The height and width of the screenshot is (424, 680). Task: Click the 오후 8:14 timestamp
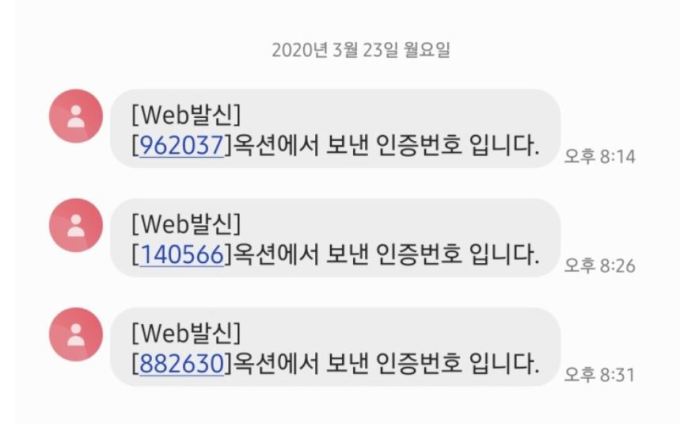600,157
